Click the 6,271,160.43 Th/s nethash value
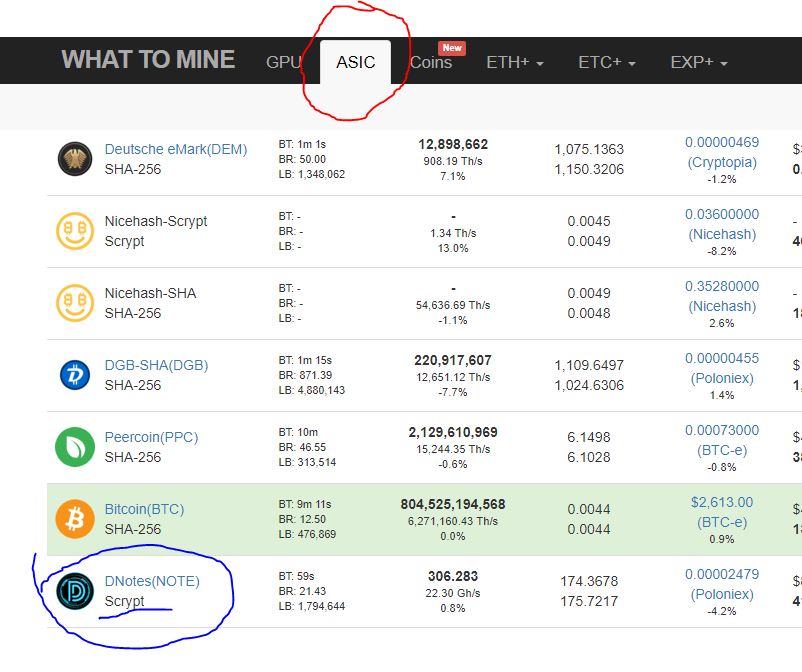Screen dimensions: 802x672 tap(453, 522)
